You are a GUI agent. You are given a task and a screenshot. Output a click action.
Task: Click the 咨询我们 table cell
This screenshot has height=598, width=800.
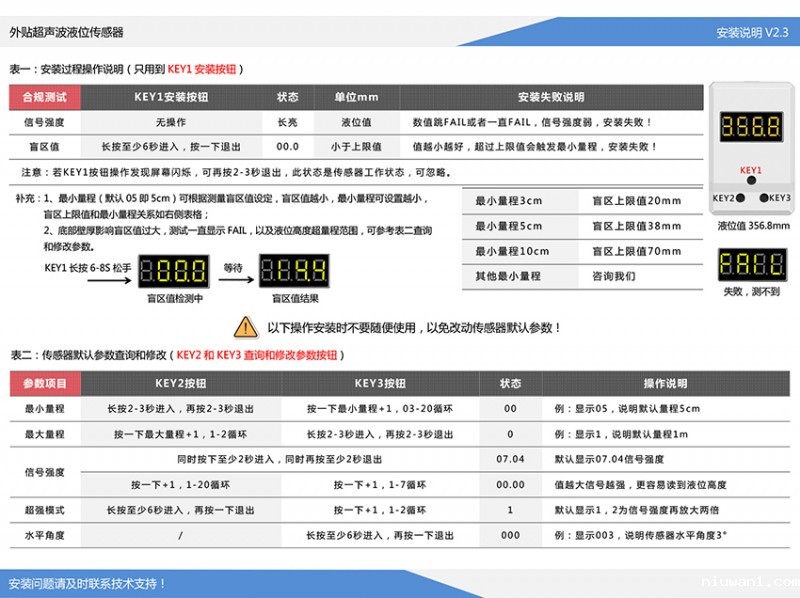click(x=614, y=276)
